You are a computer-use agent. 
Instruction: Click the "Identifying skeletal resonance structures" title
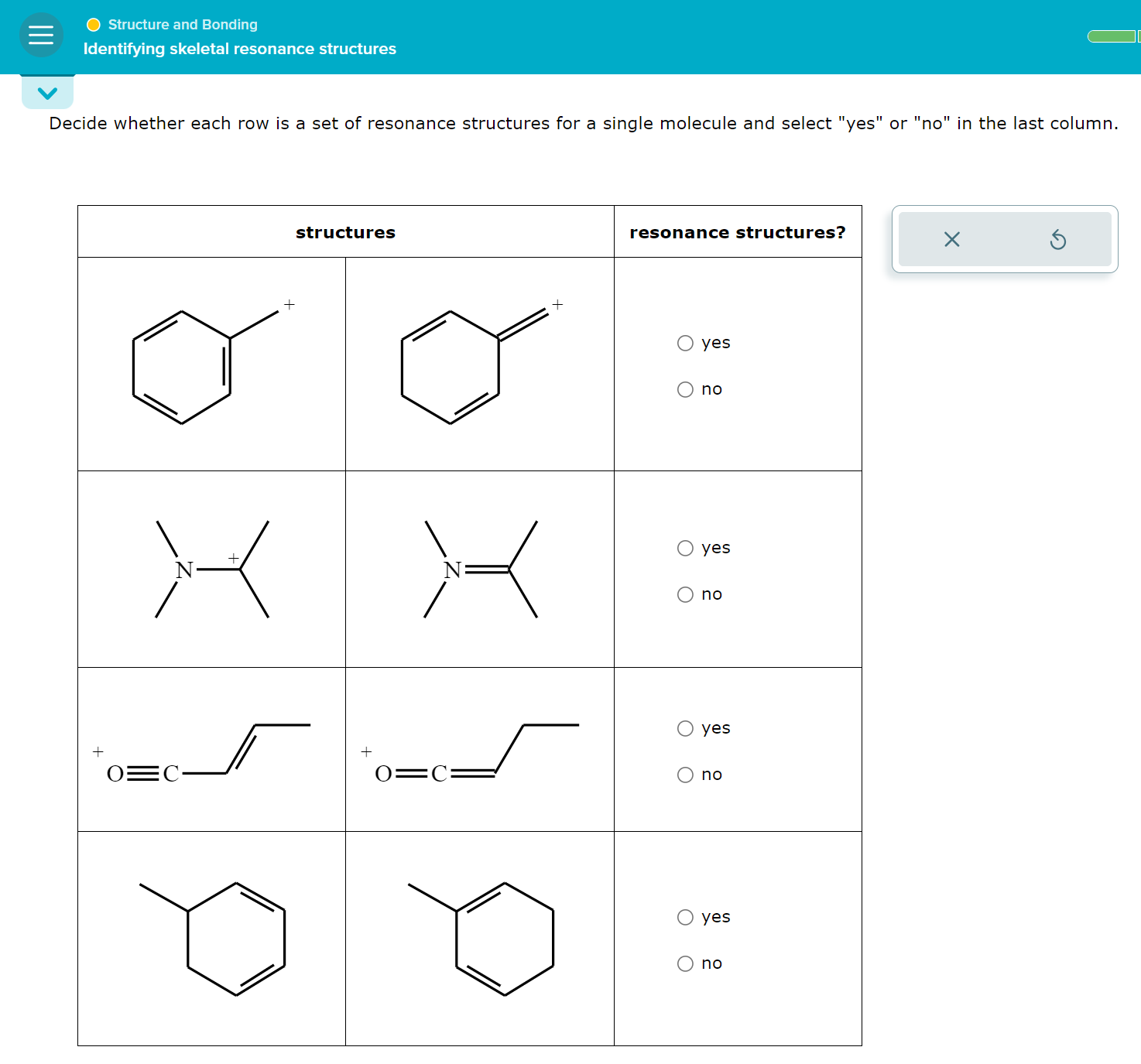coord(238,49)
